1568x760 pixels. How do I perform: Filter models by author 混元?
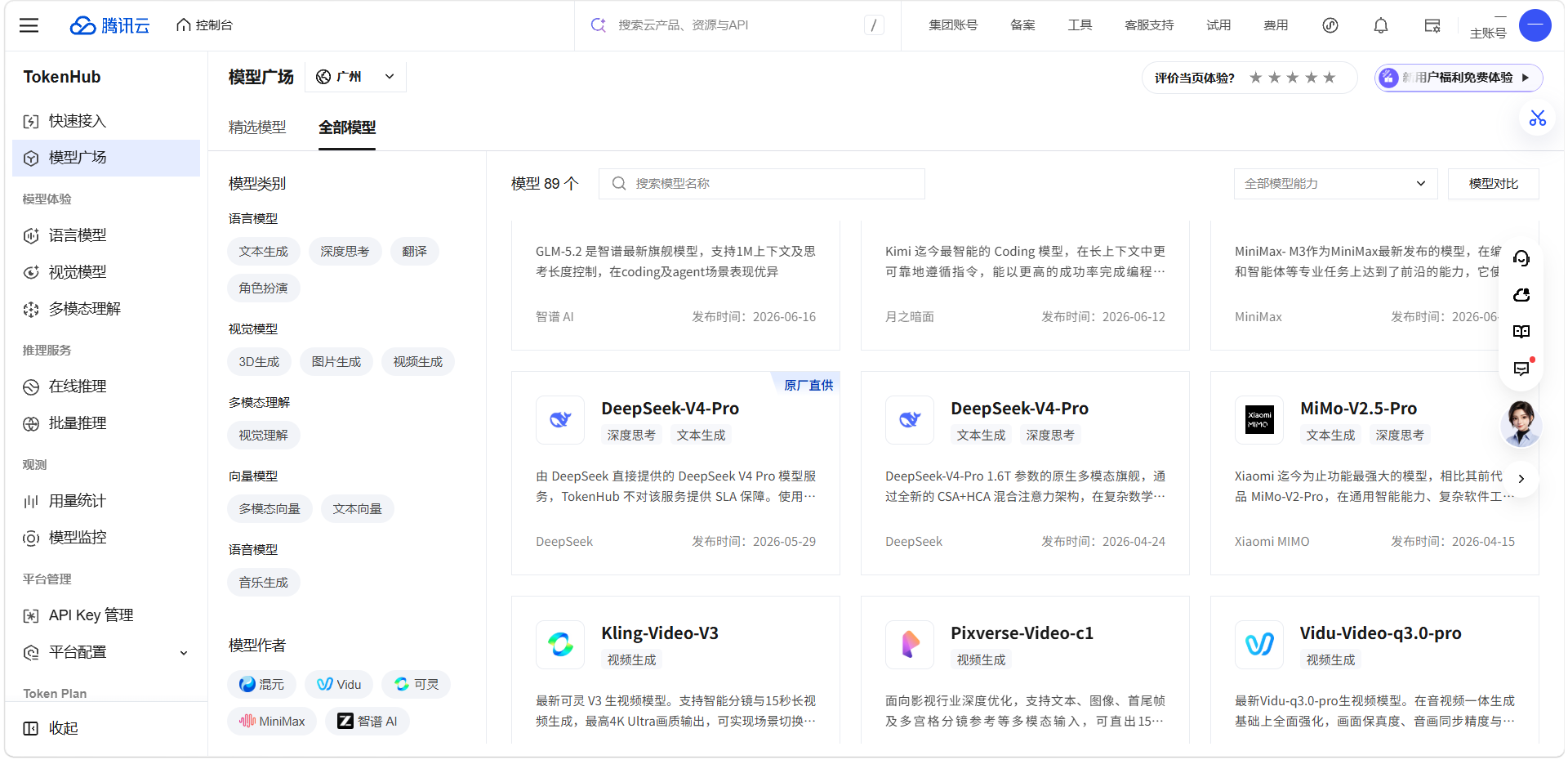[262, 685]
